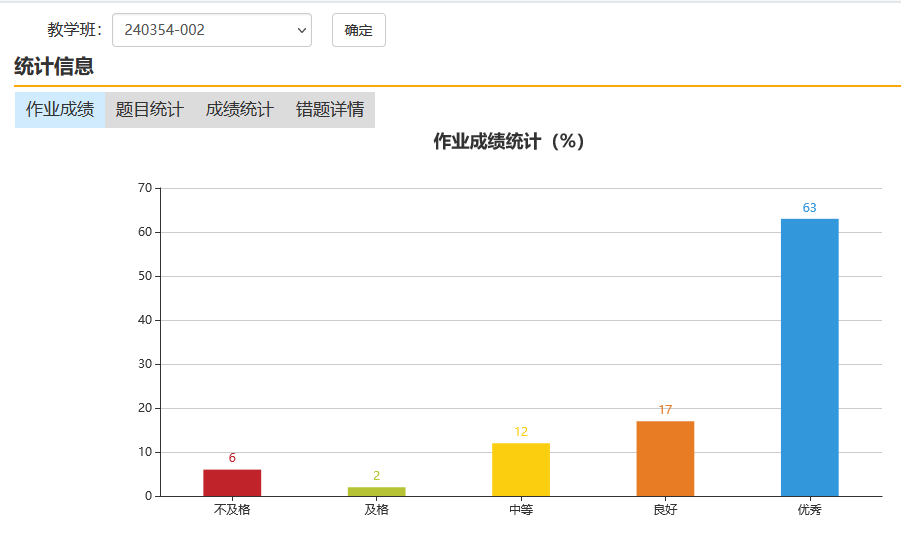The width and height of the screenshot is (901, 543).
Task: Click the 12 value label above 中等
Action: tap(521, 432)
